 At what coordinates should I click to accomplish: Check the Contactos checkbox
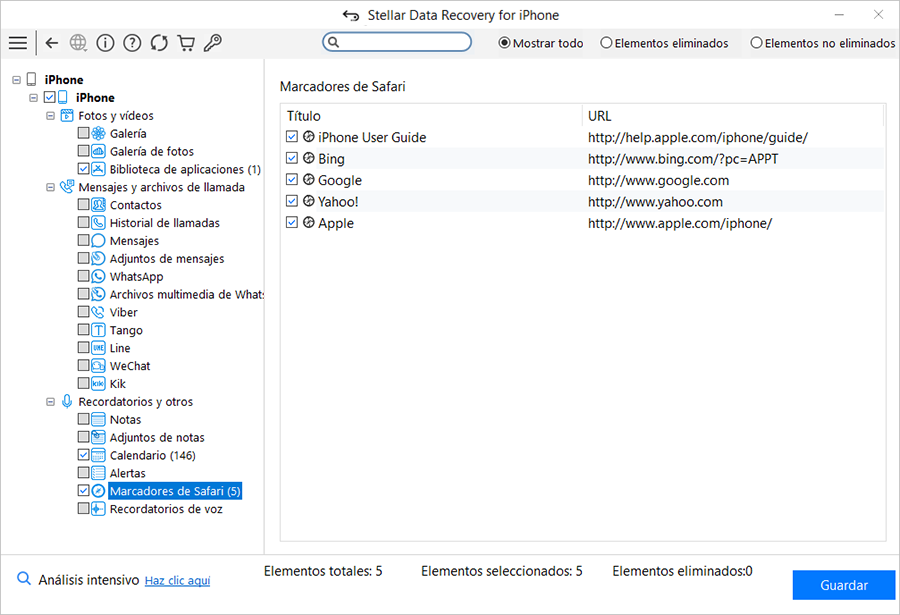(x=83, y=204)
